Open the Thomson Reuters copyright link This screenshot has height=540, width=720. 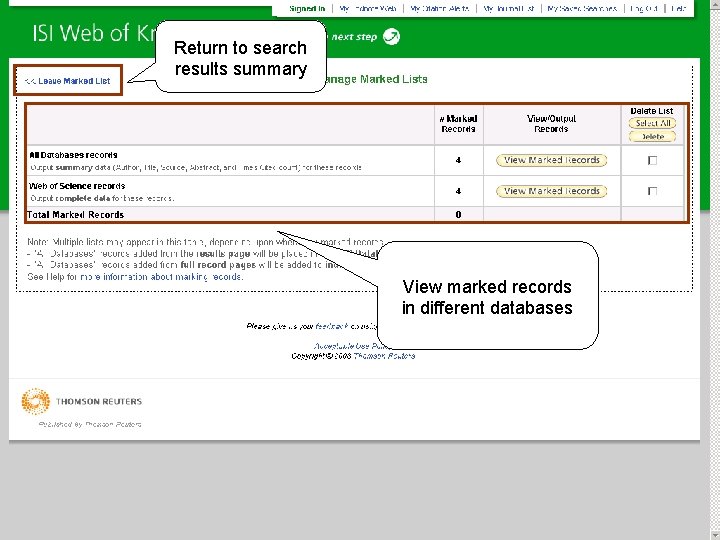(x=384, y=356)
